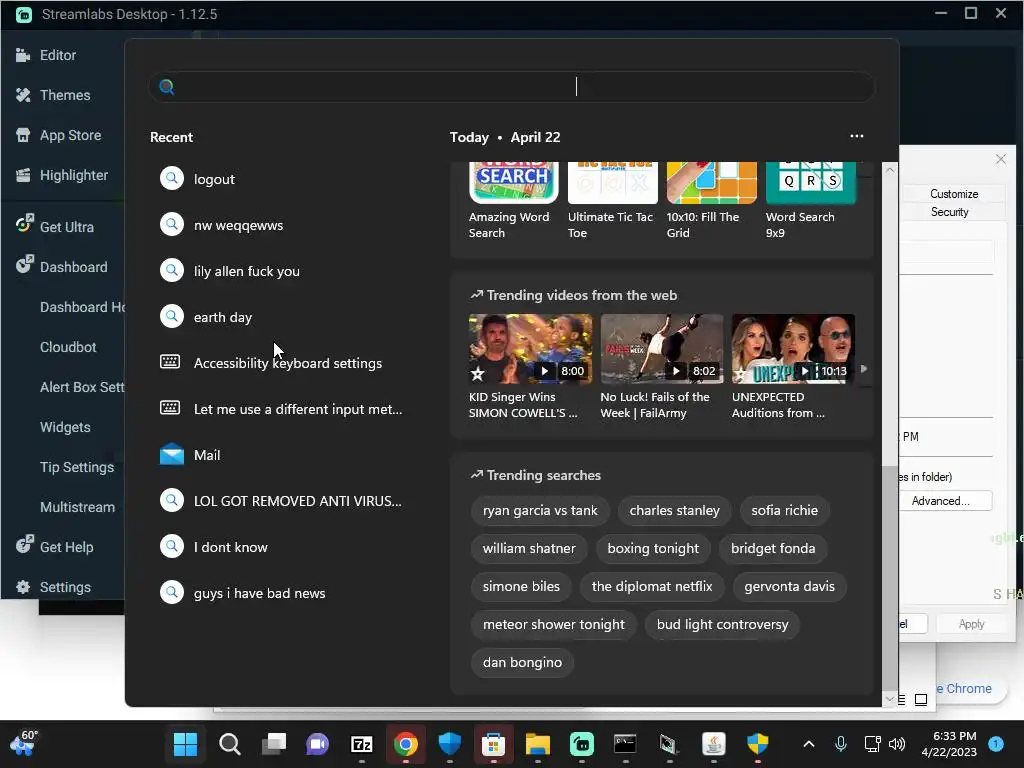Open Tip Settings in Streamlabs sidebar
1024x768 pixels.
tap(77, 467)
